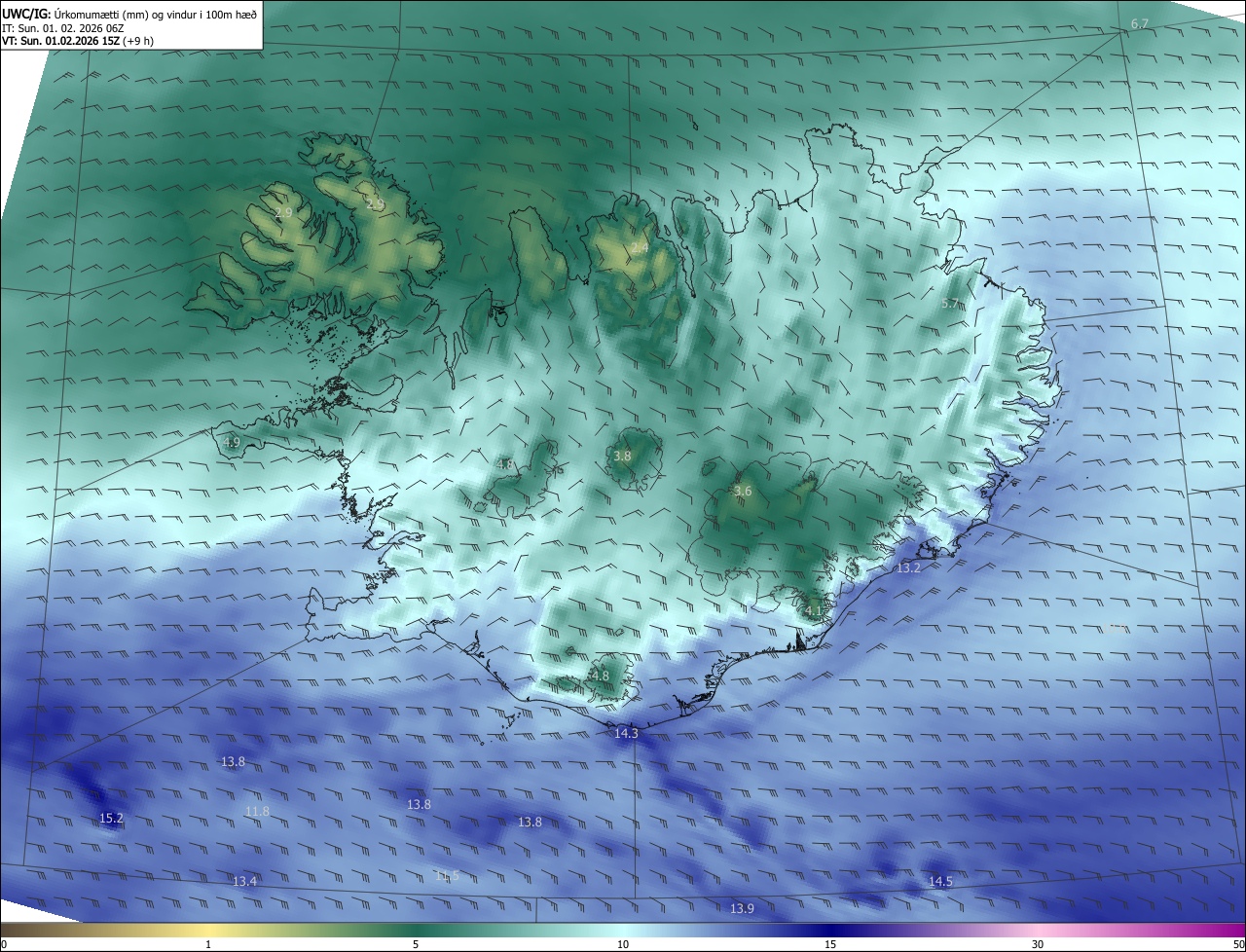The image size is (1246, 952).
Task: Click the 13.9 value label
Action: (x=742, y=908)
